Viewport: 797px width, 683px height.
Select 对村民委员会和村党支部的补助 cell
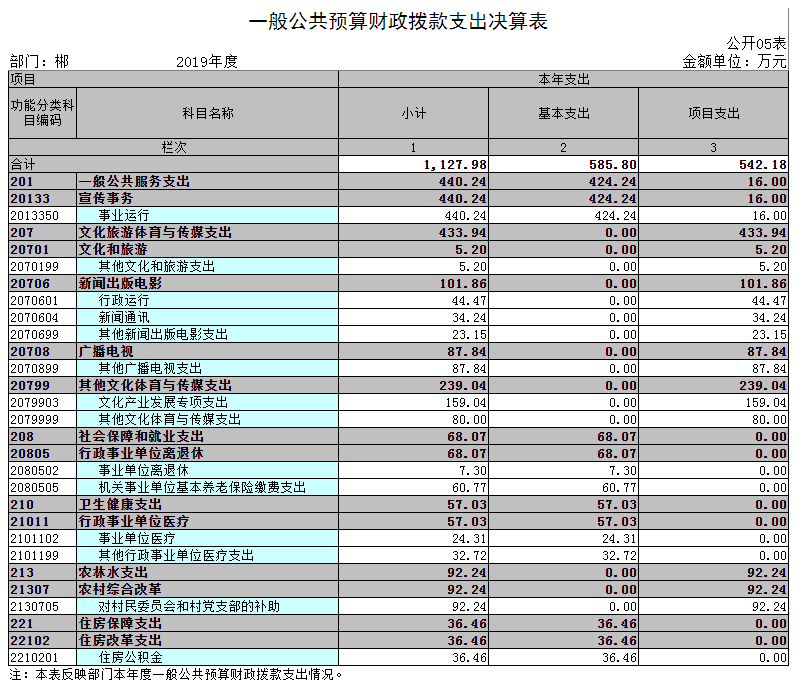tap(207, 606)
